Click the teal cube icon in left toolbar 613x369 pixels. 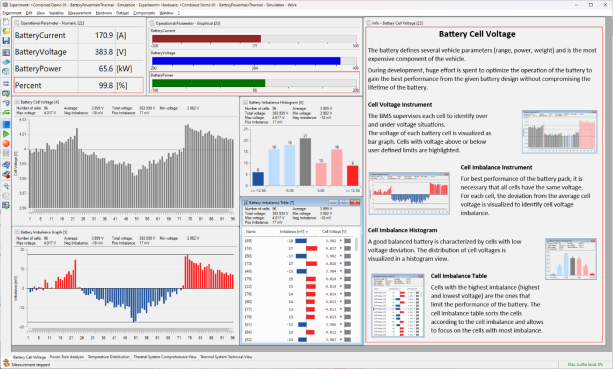tap(6, 72)
